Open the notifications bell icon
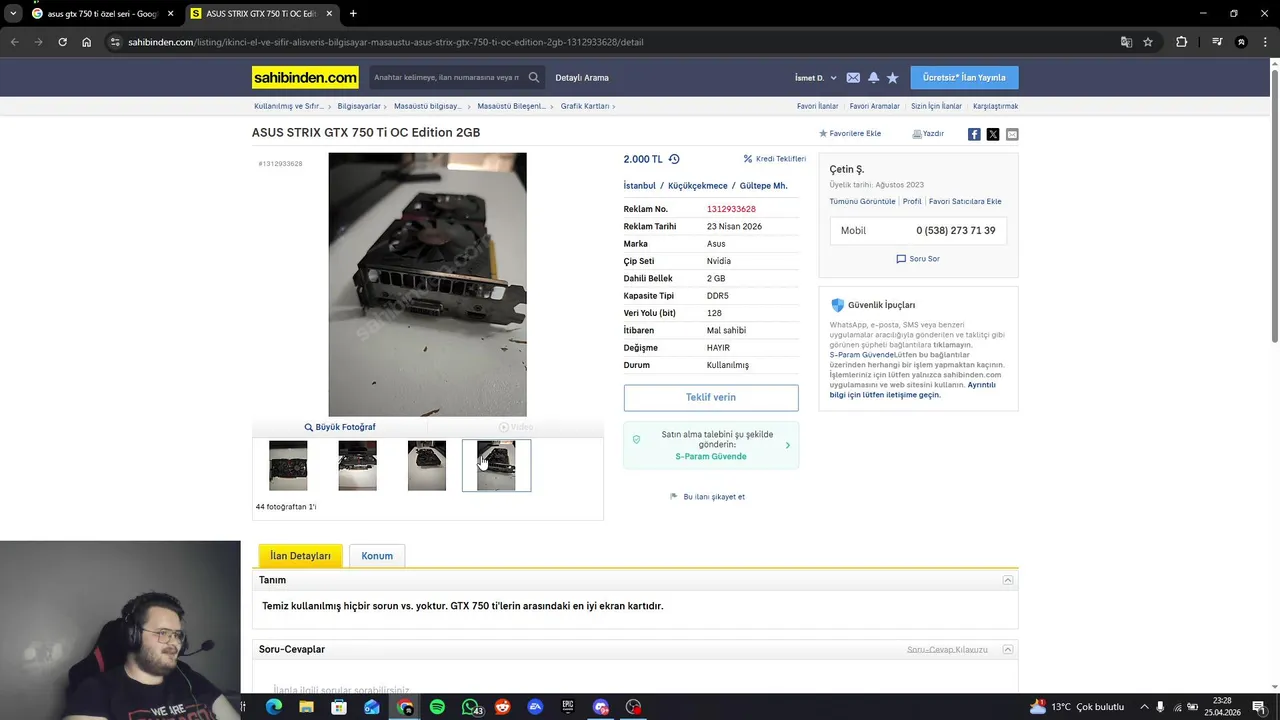Viewport: 1280px width, 720px height. point(873,77)
